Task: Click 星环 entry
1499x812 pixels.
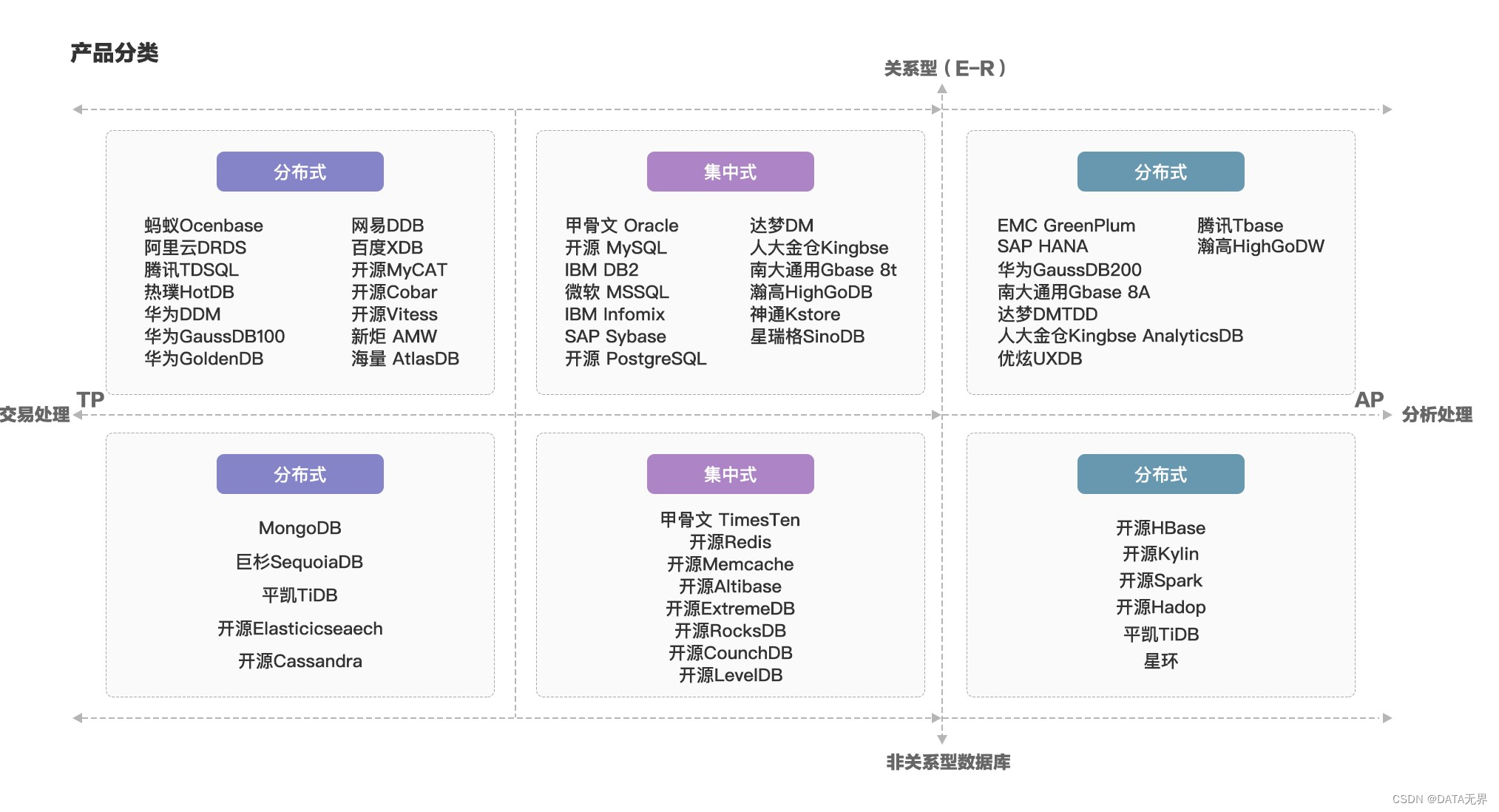Action: point(1161,661)
